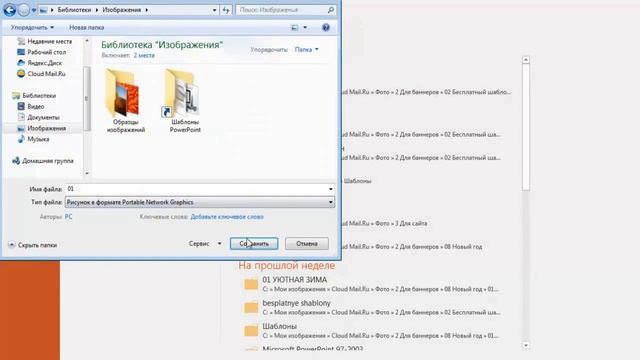Click the Forward navigation arrow

[24, 10]
